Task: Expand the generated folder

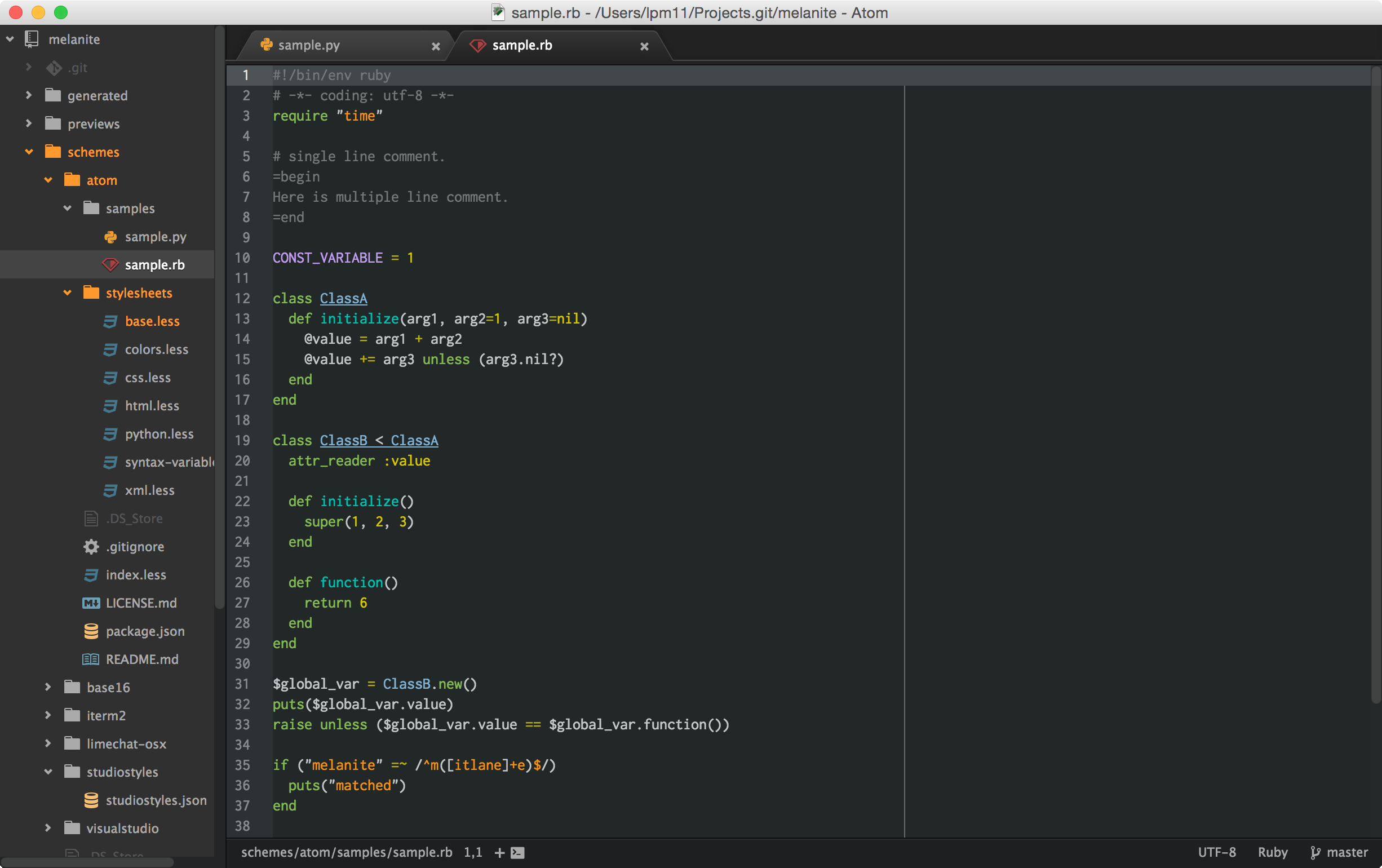Action: pyautogui.click(x=29, y=95)
